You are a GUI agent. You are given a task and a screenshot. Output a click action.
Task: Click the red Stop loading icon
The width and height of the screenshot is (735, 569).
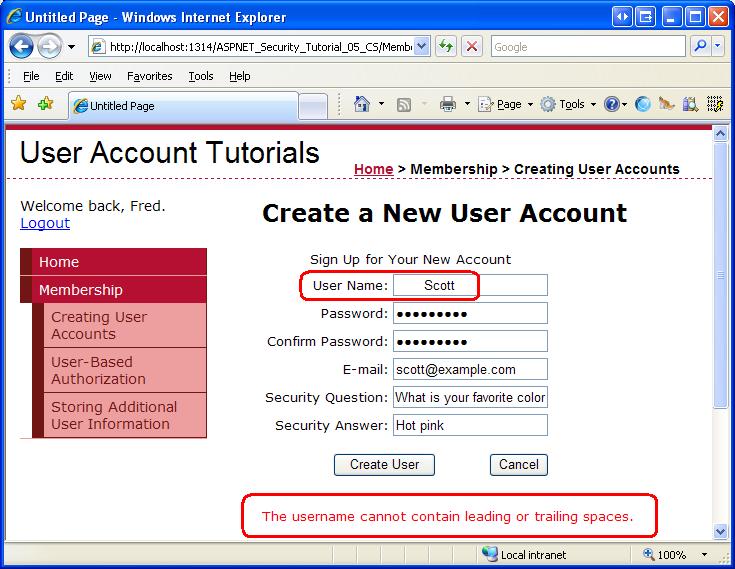tap(472, 46)
